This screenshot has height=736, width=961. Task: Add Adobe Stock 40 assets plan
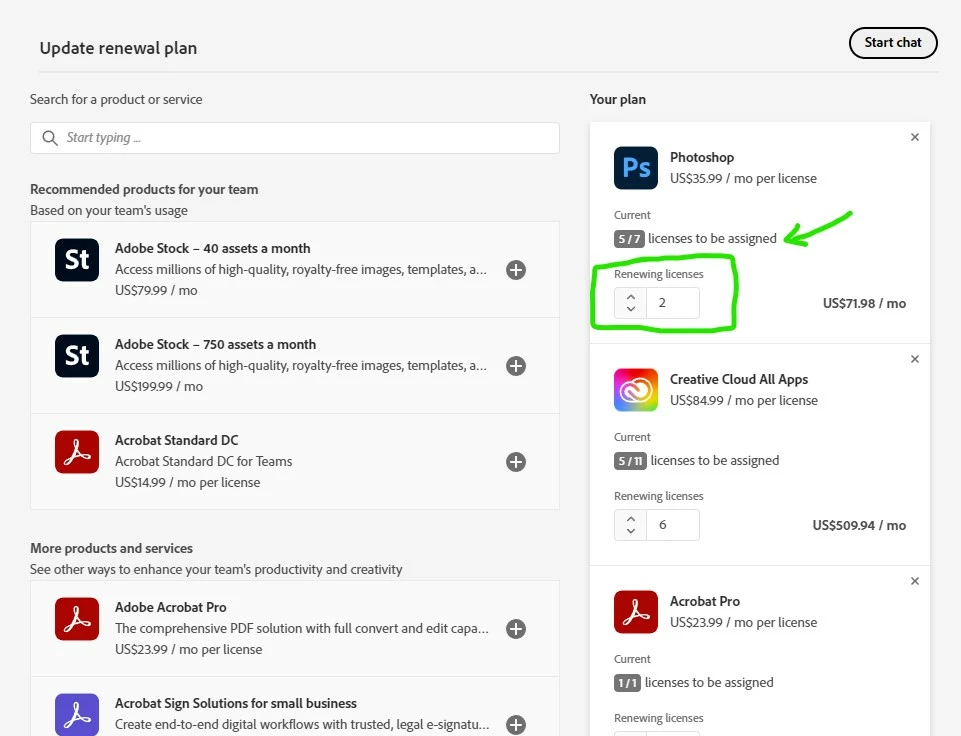[515, 270]
